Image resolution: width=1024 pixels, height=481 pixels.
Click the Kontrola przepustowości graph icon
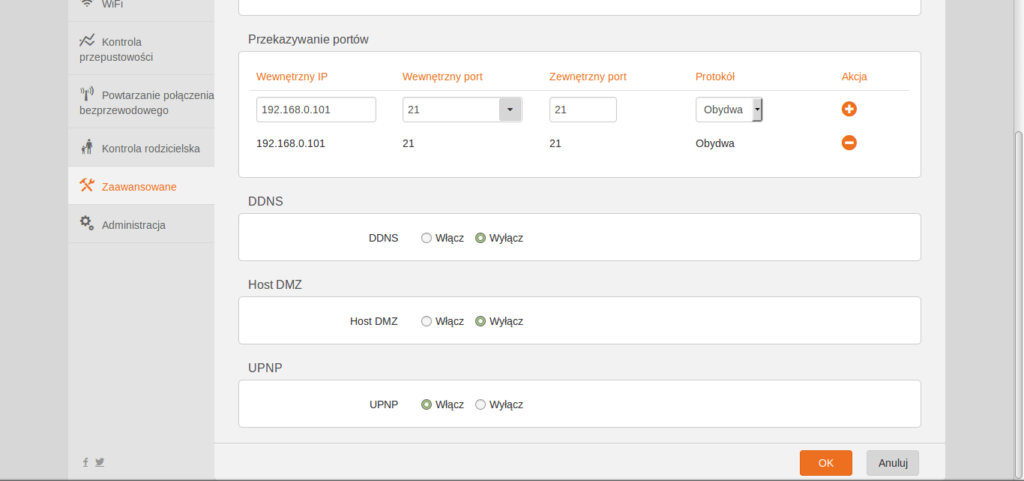click(x=87, y=41)
